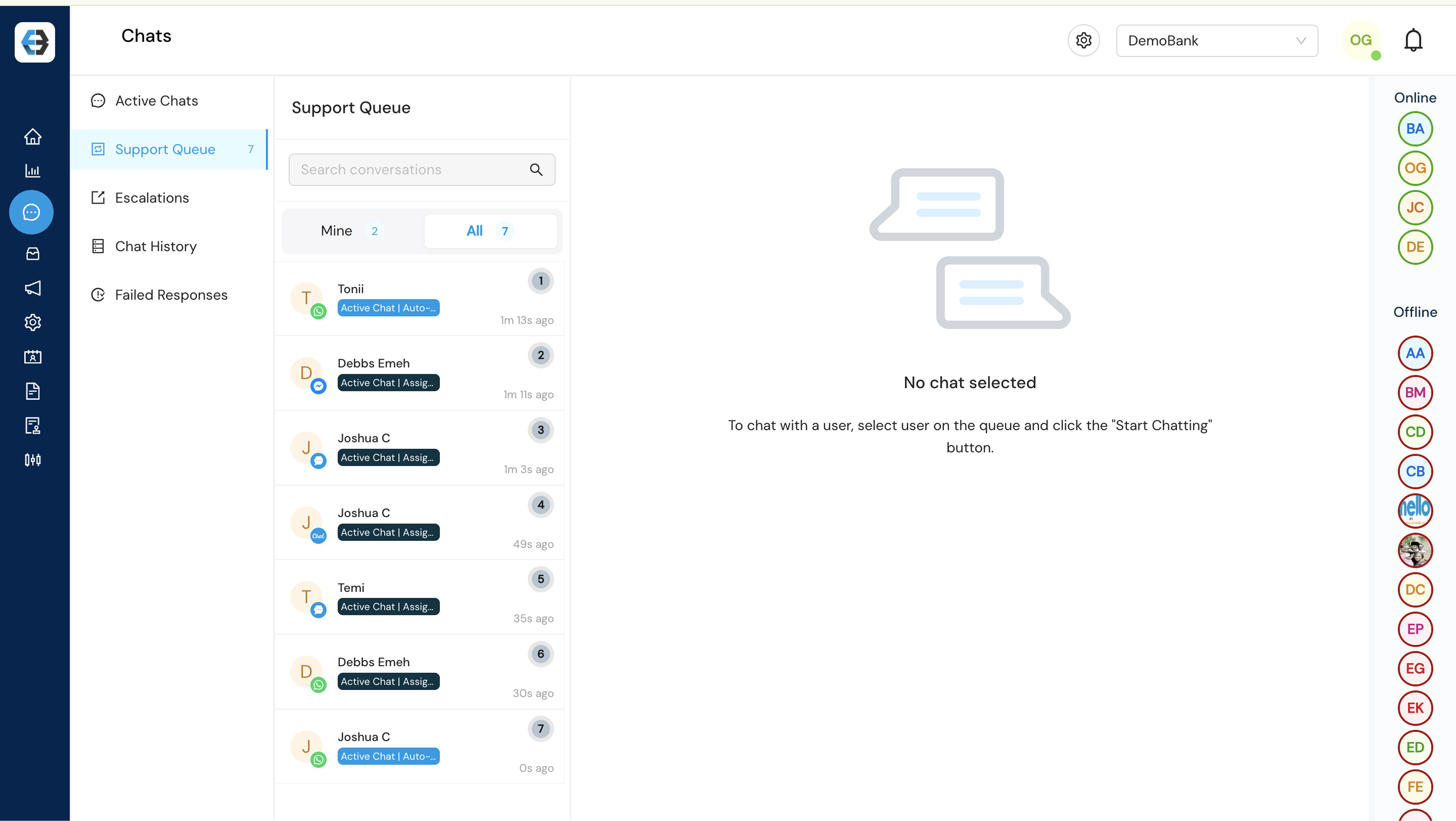
Task: Click the 'Online' agents label
Action: click(x=1415, y=98)
